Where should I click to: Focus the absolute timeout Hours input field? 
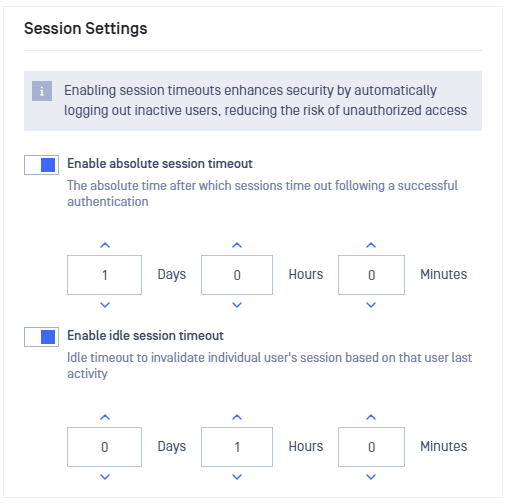237,275
